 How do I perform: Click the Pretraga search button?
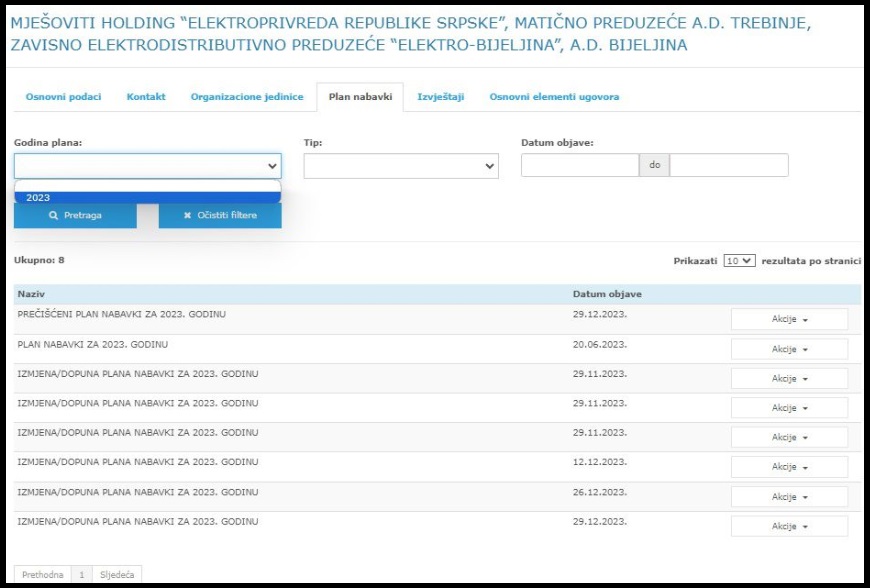75,215
